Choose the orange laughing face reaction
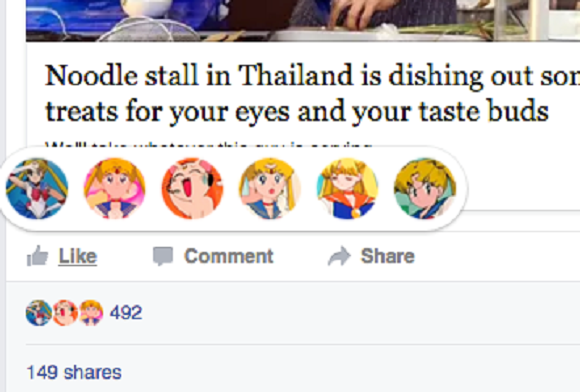Screen dimensions: 580x392 [192, 189]
